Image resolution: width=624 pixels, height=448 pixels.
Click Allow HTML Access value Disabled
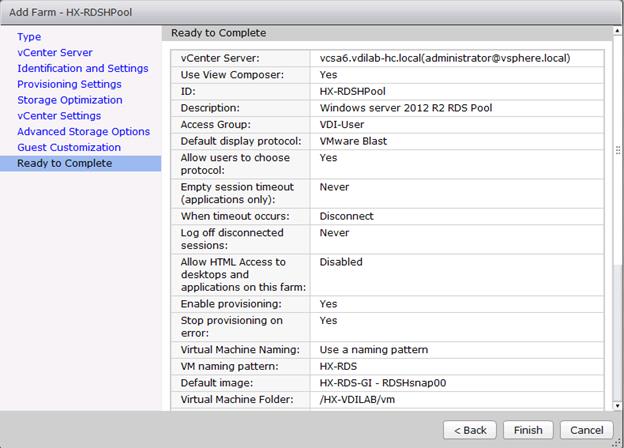(341, 262)
